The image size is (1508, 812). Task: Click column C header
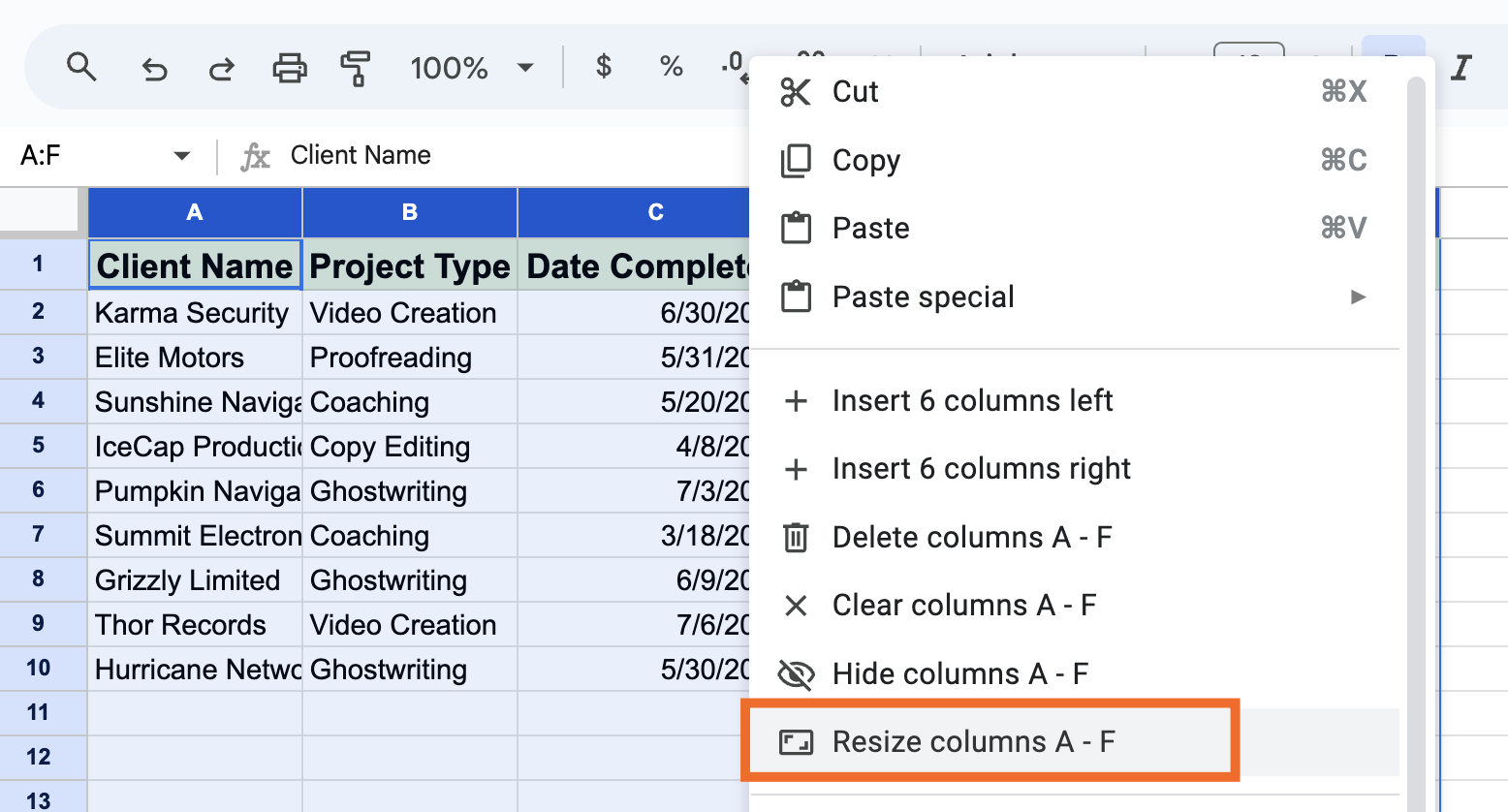[x=634, y=212]
